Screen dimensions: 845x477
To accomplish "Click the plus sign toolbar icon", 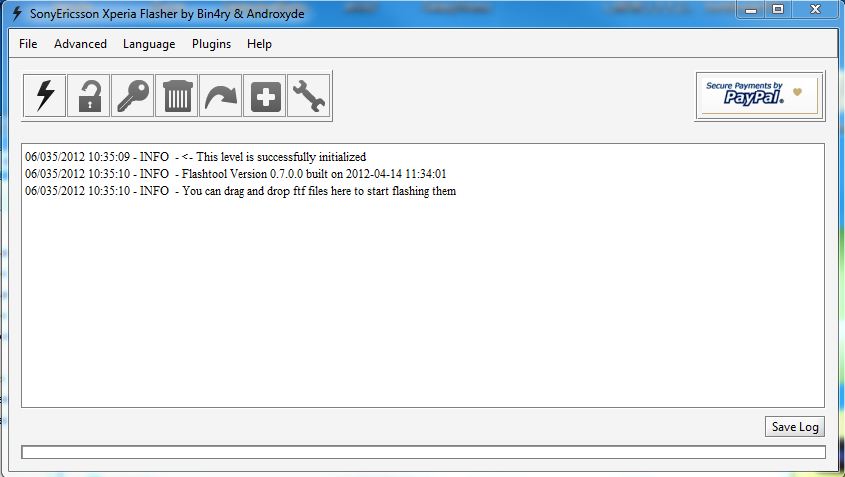I will click(265, 96).
